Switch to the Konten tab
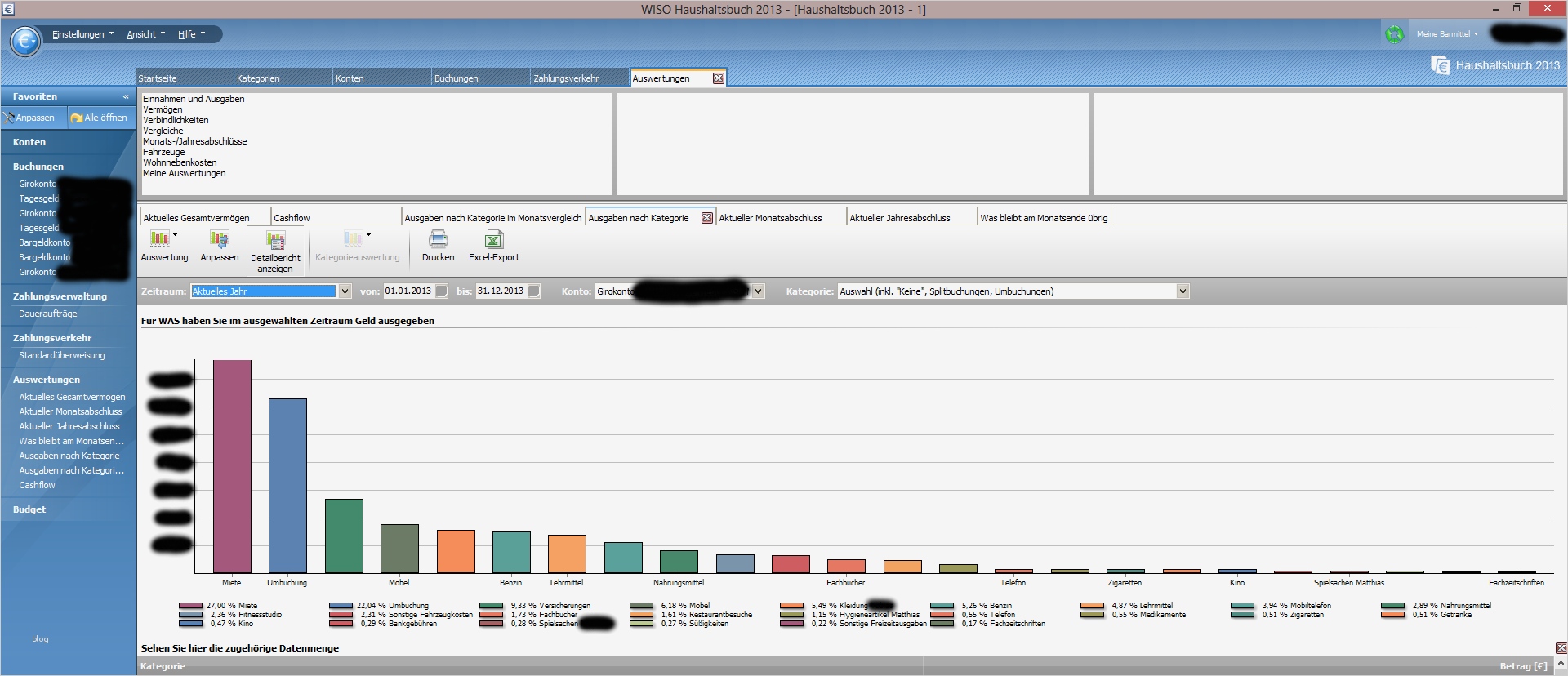 [x=381, y=78]
